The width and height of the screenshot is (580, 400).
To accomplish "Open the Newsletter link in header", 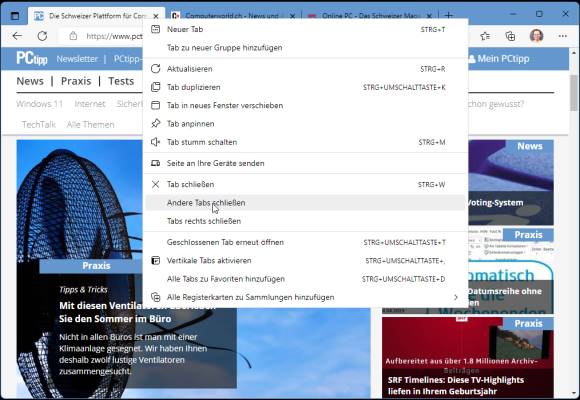I will coord(77,59).
